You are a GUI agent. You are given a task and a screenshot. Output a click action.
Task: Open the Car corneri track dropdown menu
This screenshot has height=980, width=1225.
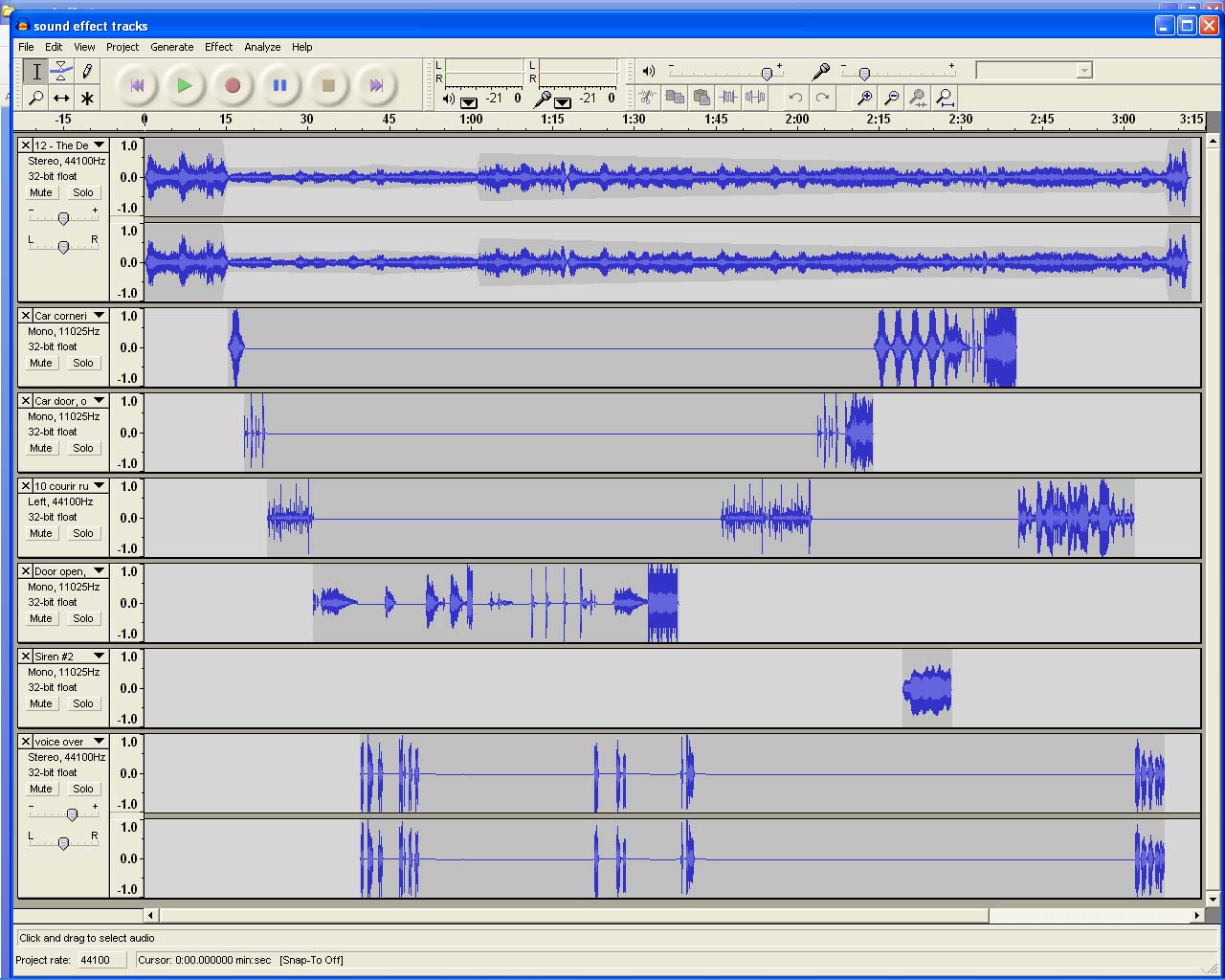coord(99,316)
